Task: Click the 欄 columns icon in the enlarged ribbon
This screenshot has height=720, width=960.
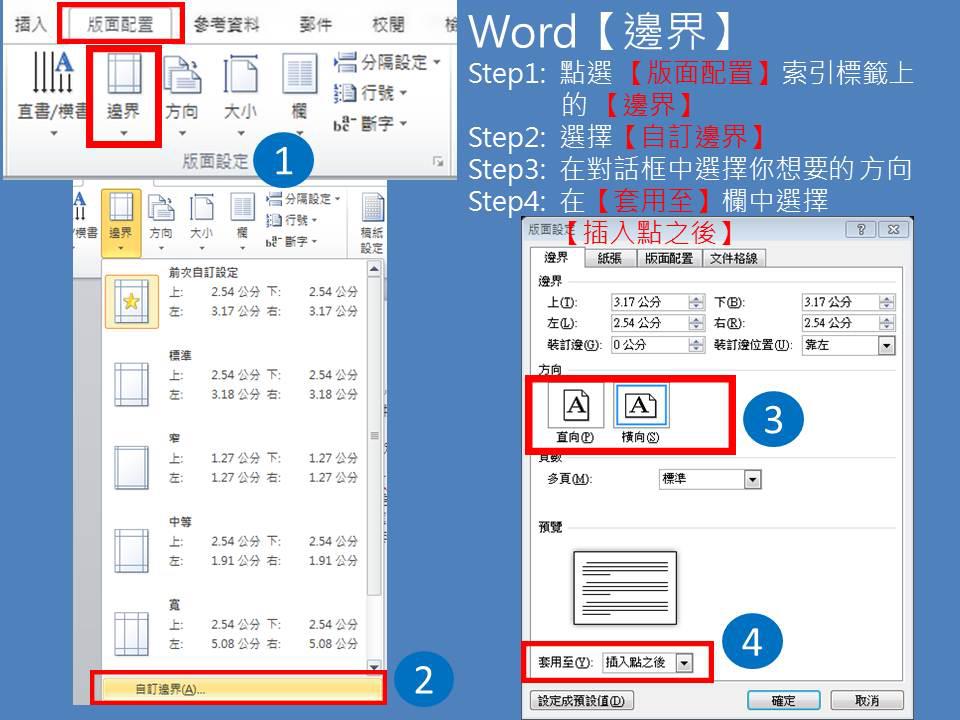Action: [x=299, y=73]
